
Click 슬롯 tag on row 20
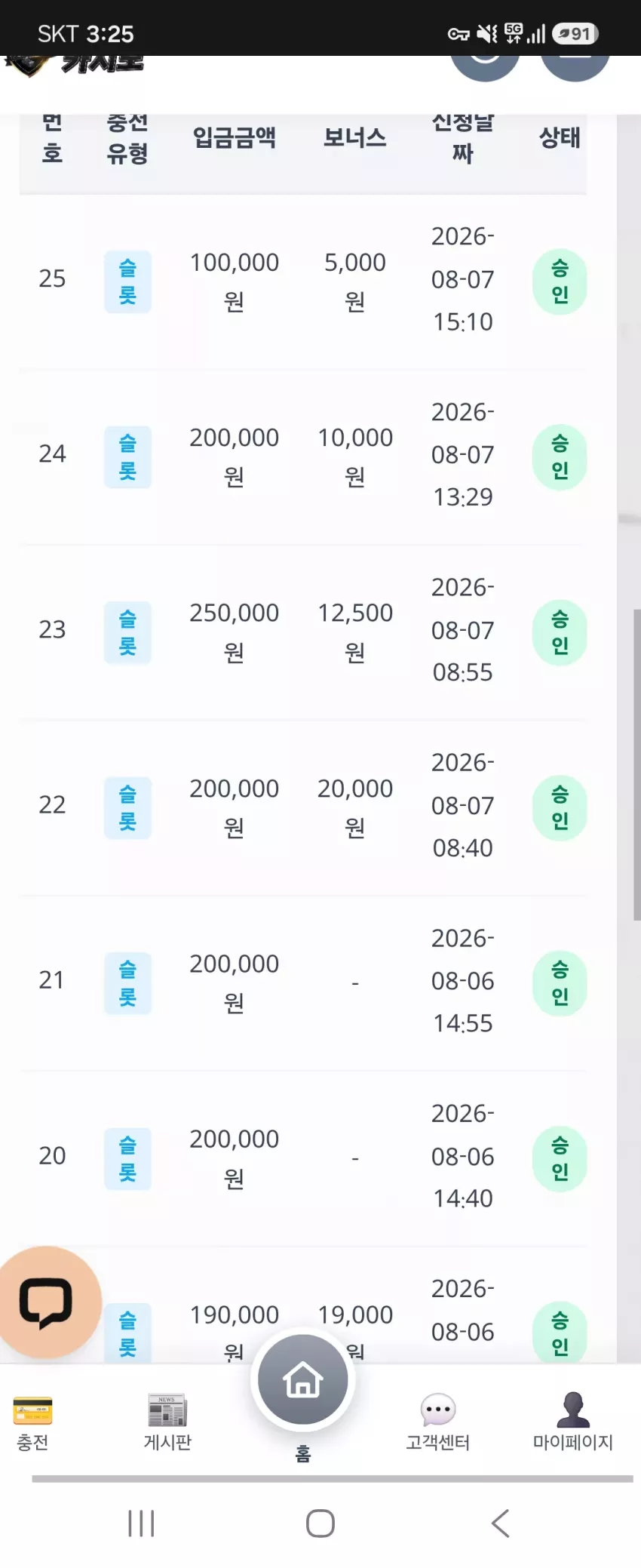click(127, 1159)
